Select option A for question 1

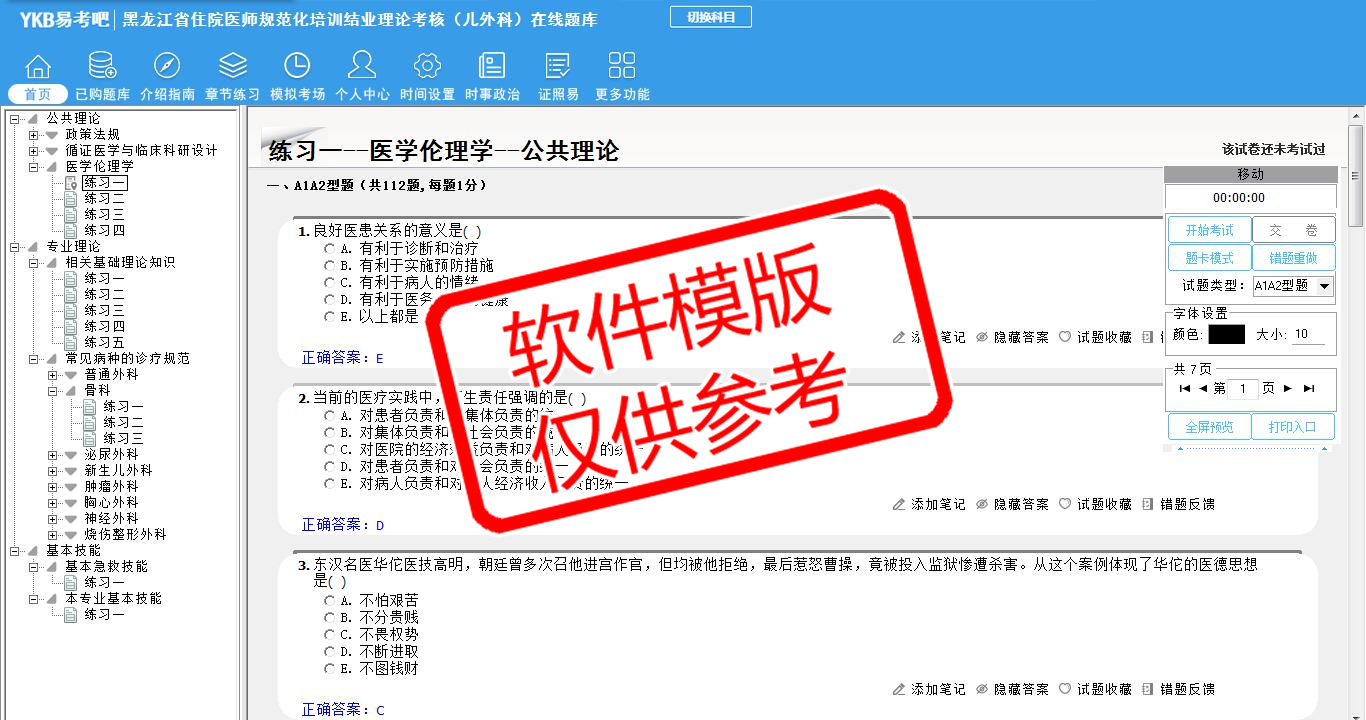coord(330,249)
